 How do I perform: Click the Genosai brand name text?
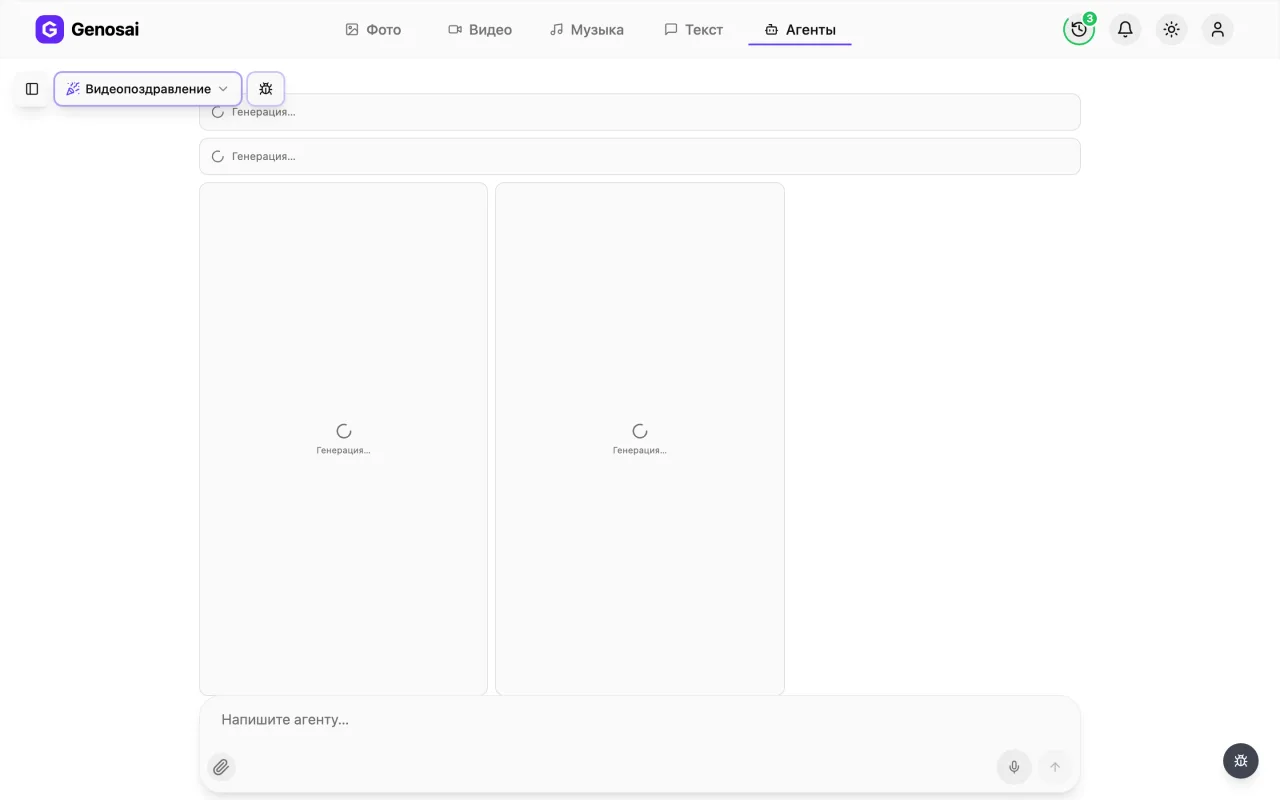(x=105, y=30)
